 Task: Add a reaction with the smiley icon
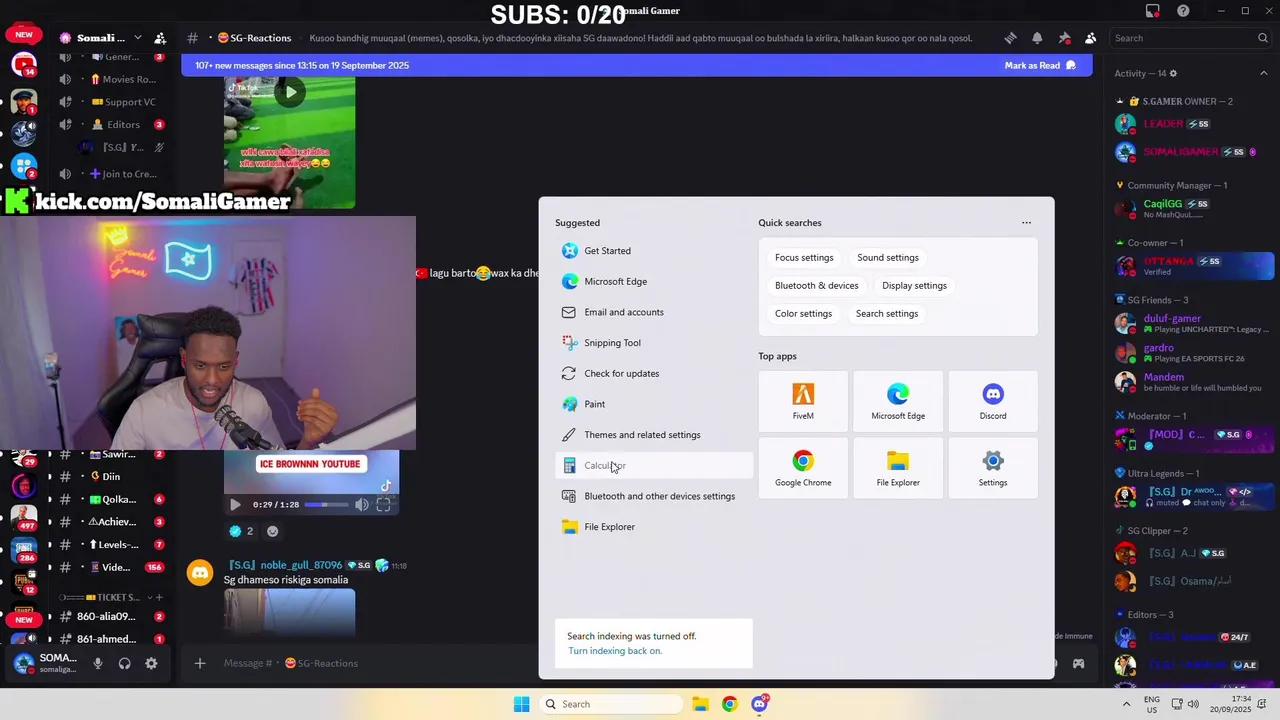[x=272, y=531]
